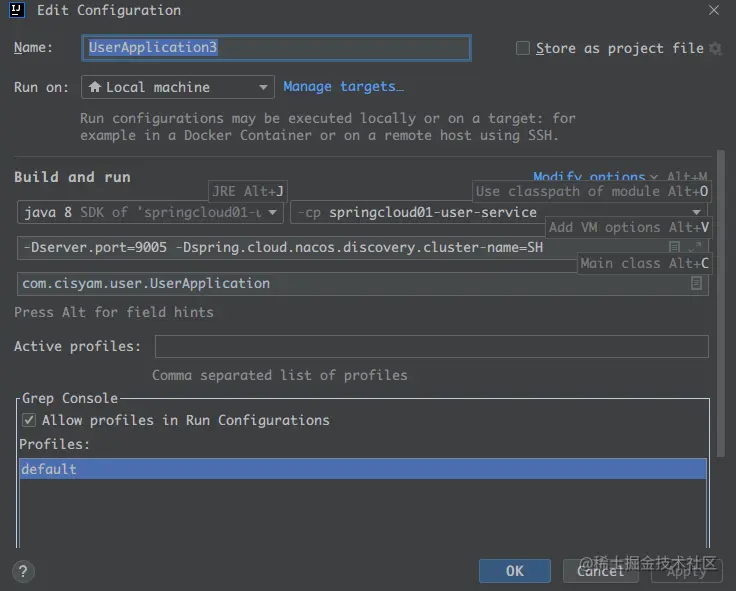This screenshot has height=591, width=736.
Task: Click the Use classpath of module hint
Action: (x=591, y=191)
